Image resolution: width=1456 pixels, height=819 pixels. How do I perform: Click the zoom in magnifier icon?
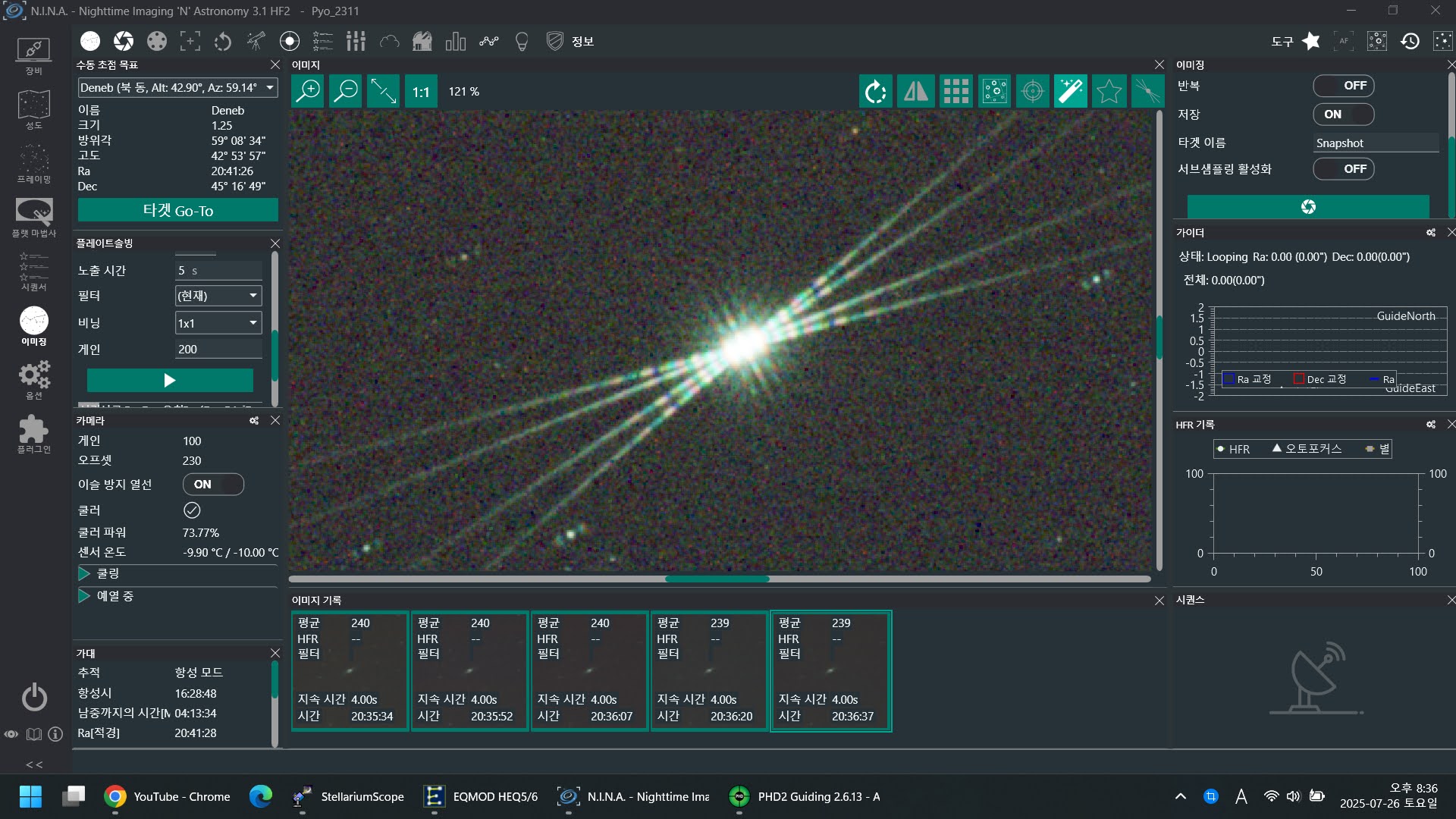pyautogui.click(x=309, y=92)
